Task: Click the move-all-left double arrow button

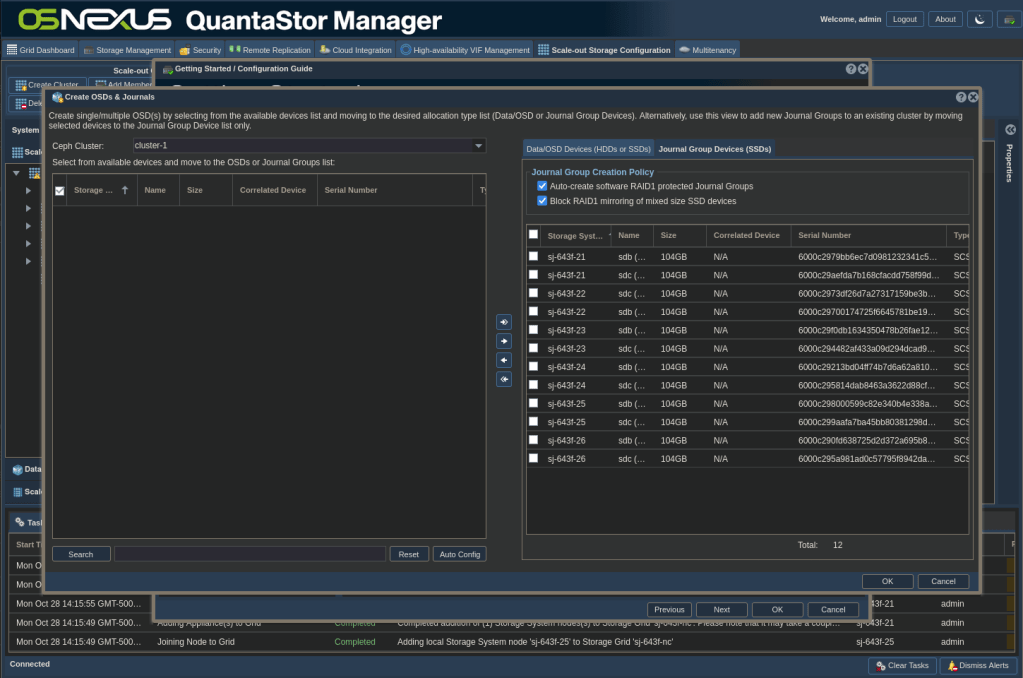Action: coord(504,379)
